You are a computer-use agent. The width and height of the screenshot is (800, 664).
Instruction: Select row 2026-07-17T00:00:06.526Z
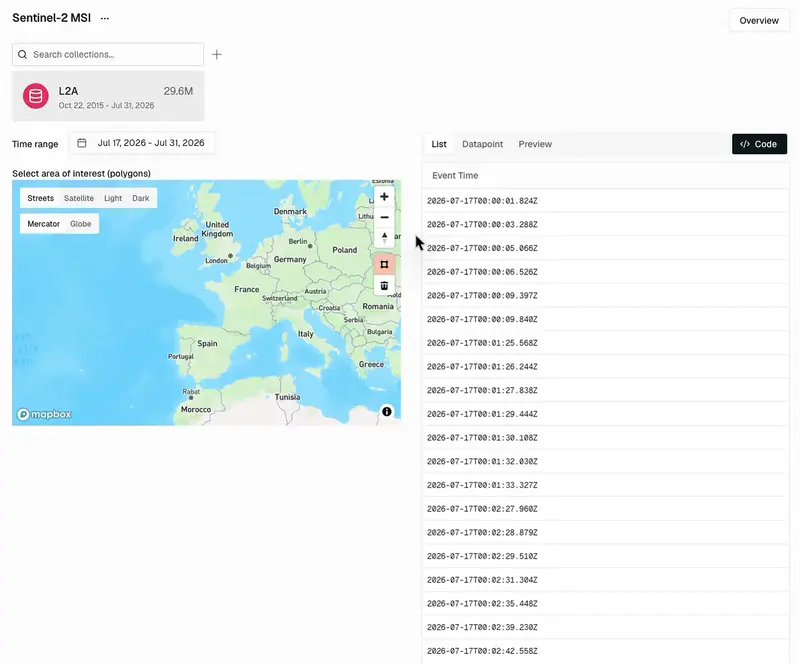605,272
